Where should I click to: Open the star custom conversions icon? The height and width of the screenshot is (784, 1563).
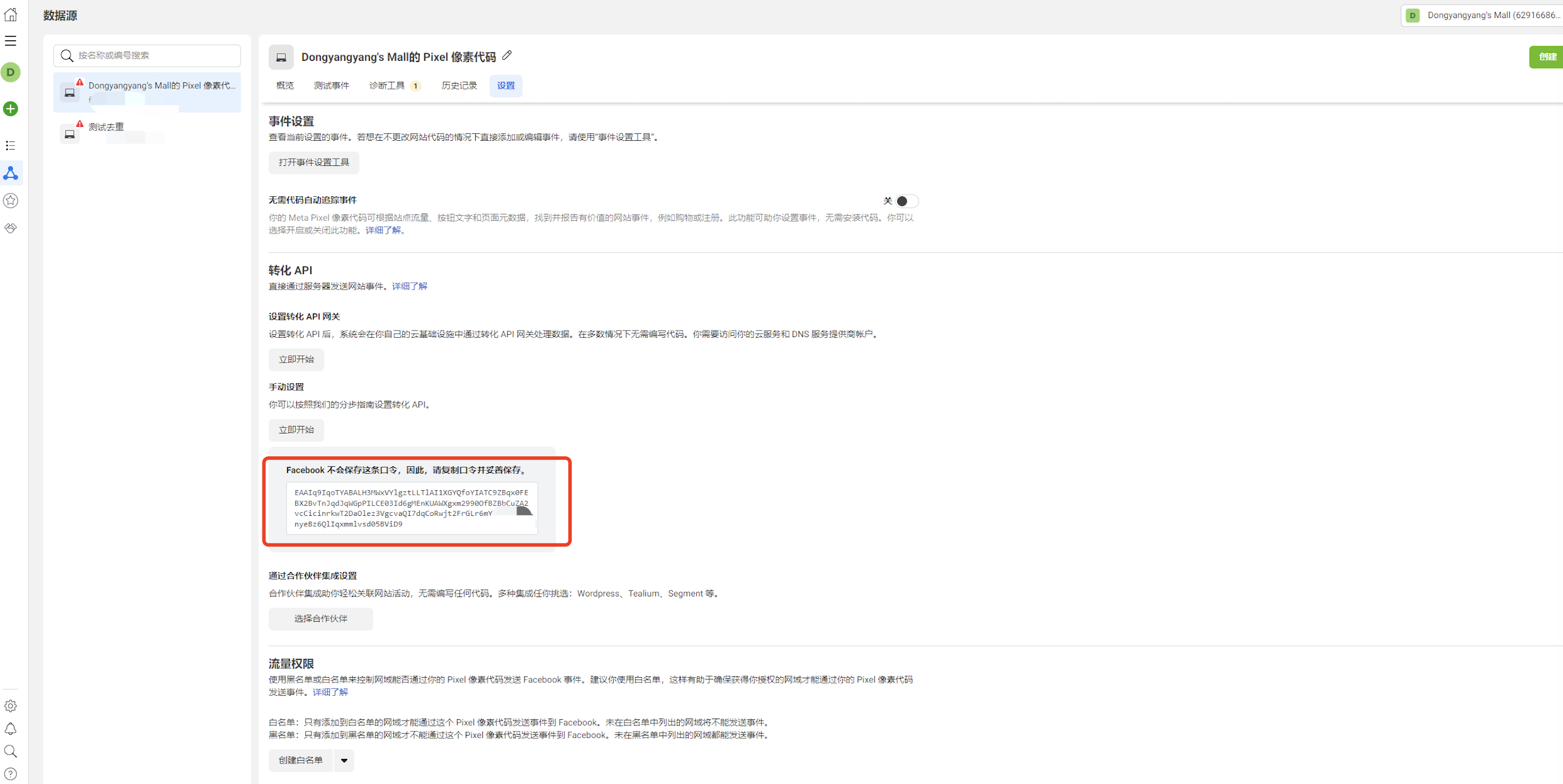[x=11, y=201]
